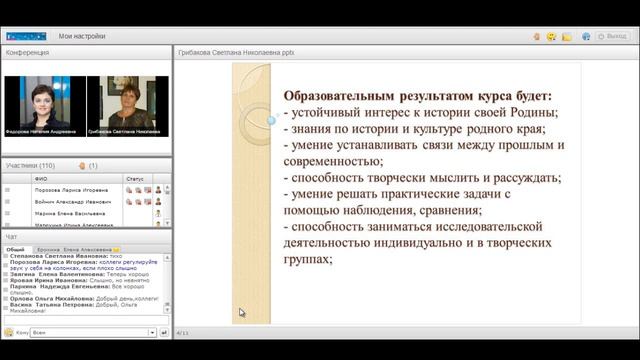Image resolution: width=640 pixels, height=360 pixels.
Task: Click the blue globe icon in top toolbar
Action: tap(586, 37)
